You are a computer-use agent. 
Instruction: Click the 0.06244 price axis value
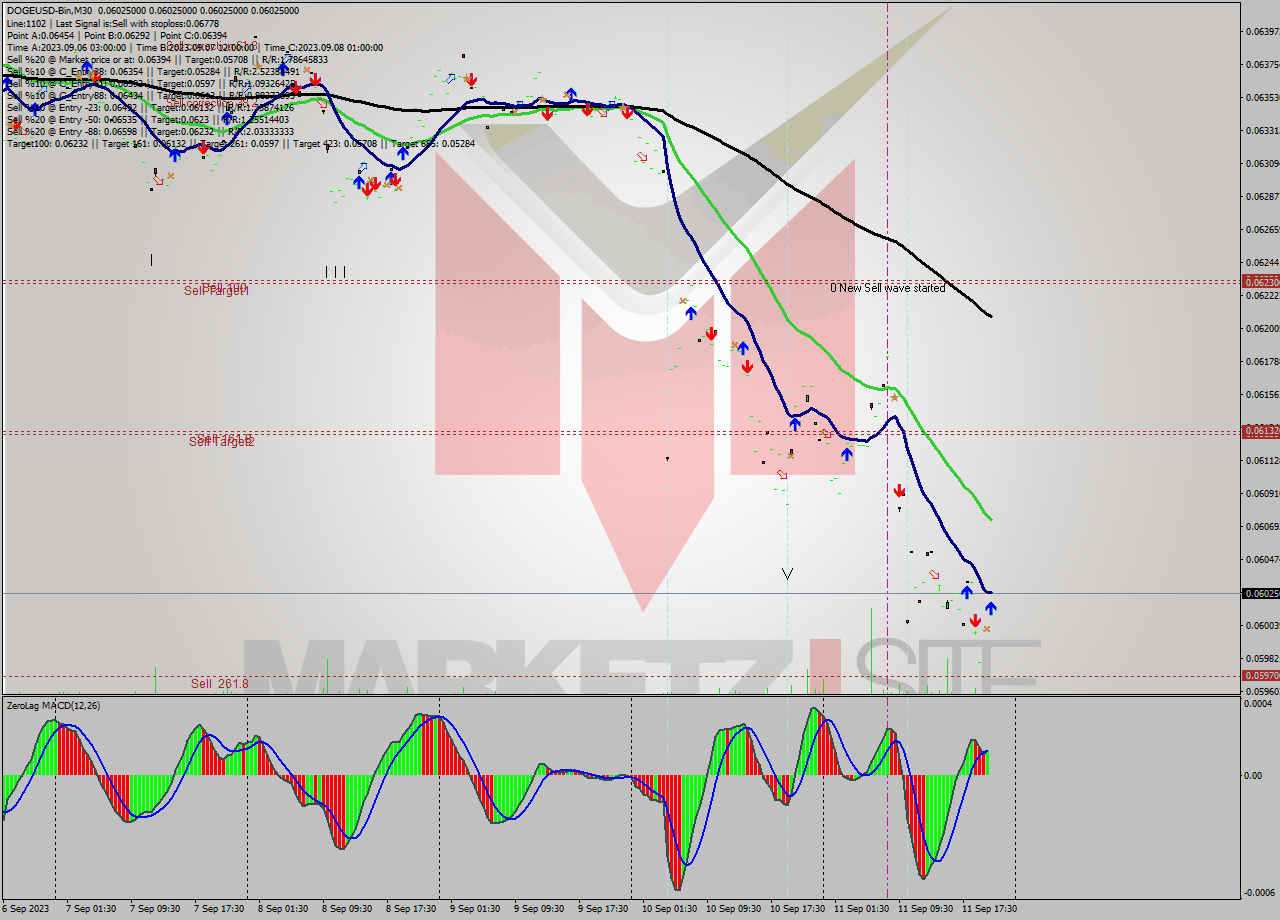coord(1262,262)
